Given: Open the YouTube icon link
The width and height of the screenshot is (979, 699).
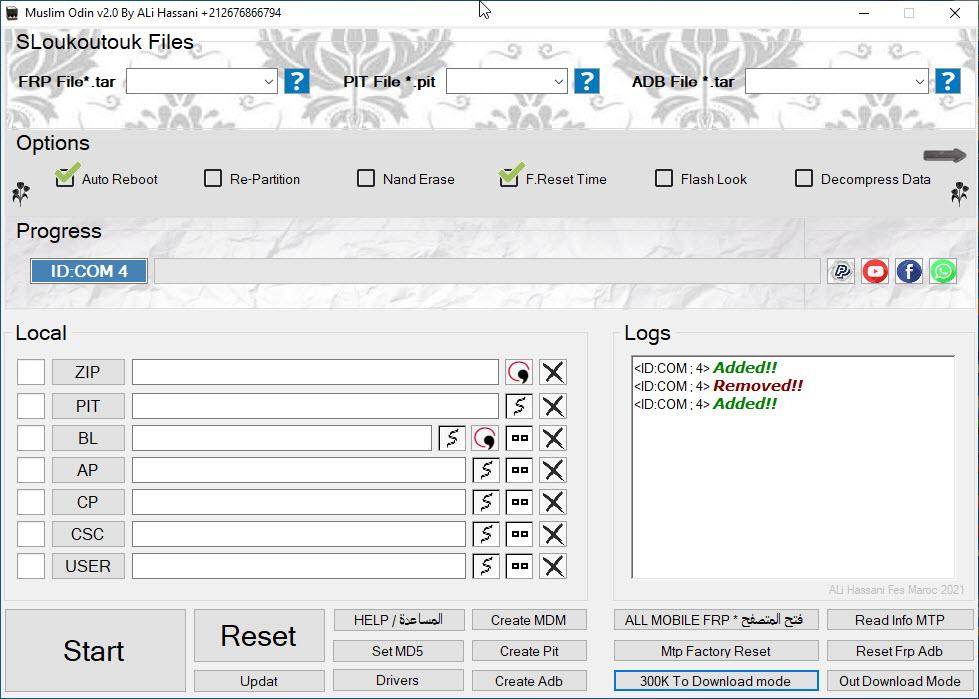Looking at the screenshot, I should pyautogui.click(x=875, y=271).
